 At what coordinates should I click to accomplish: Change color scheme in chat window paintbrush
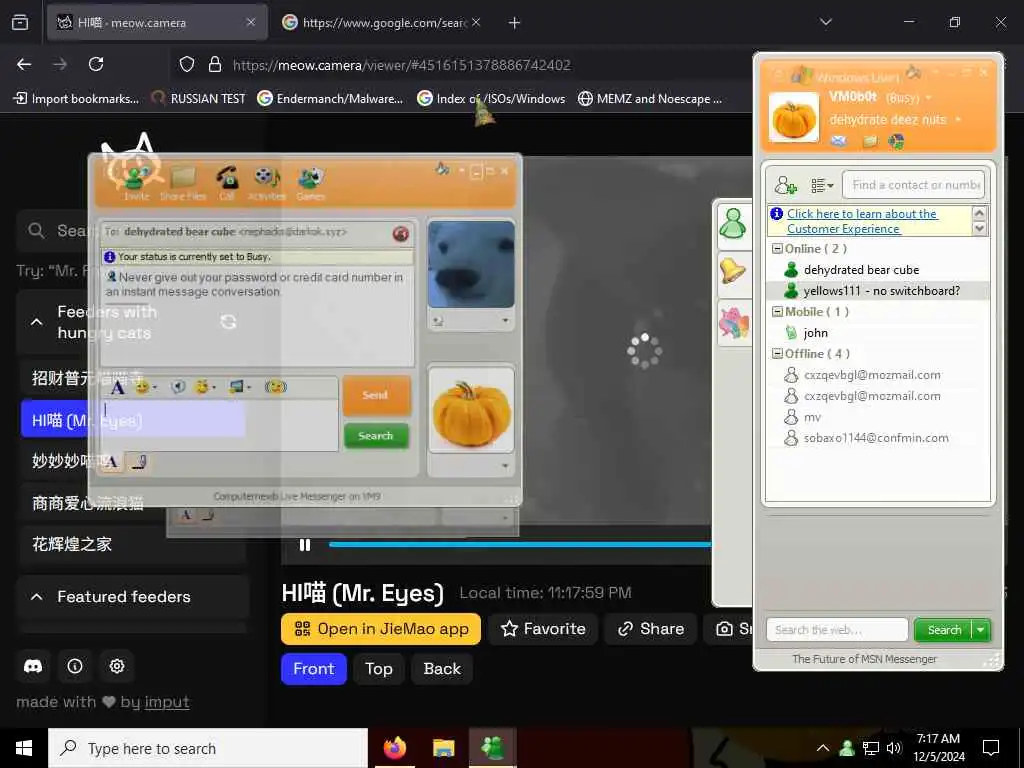(442, 170)
